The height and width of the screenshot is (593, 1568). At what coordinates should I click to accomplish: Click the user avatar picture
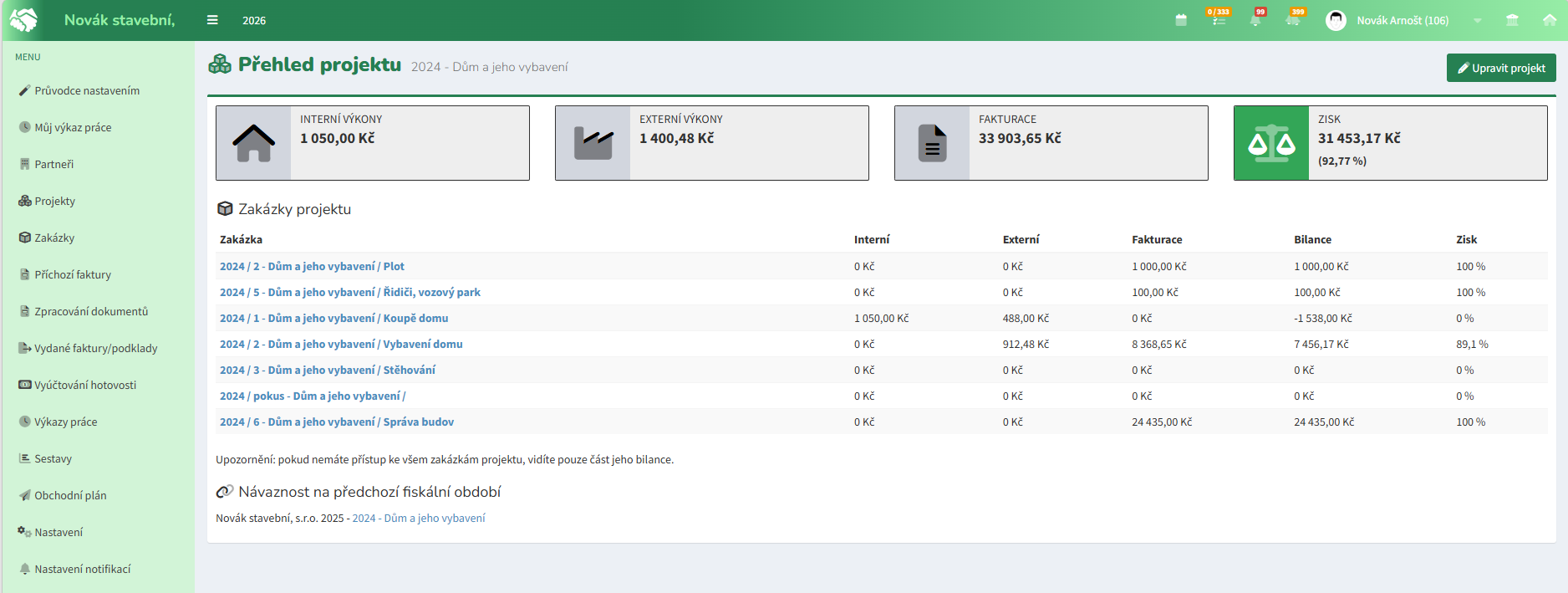(x=1336, y=20)
